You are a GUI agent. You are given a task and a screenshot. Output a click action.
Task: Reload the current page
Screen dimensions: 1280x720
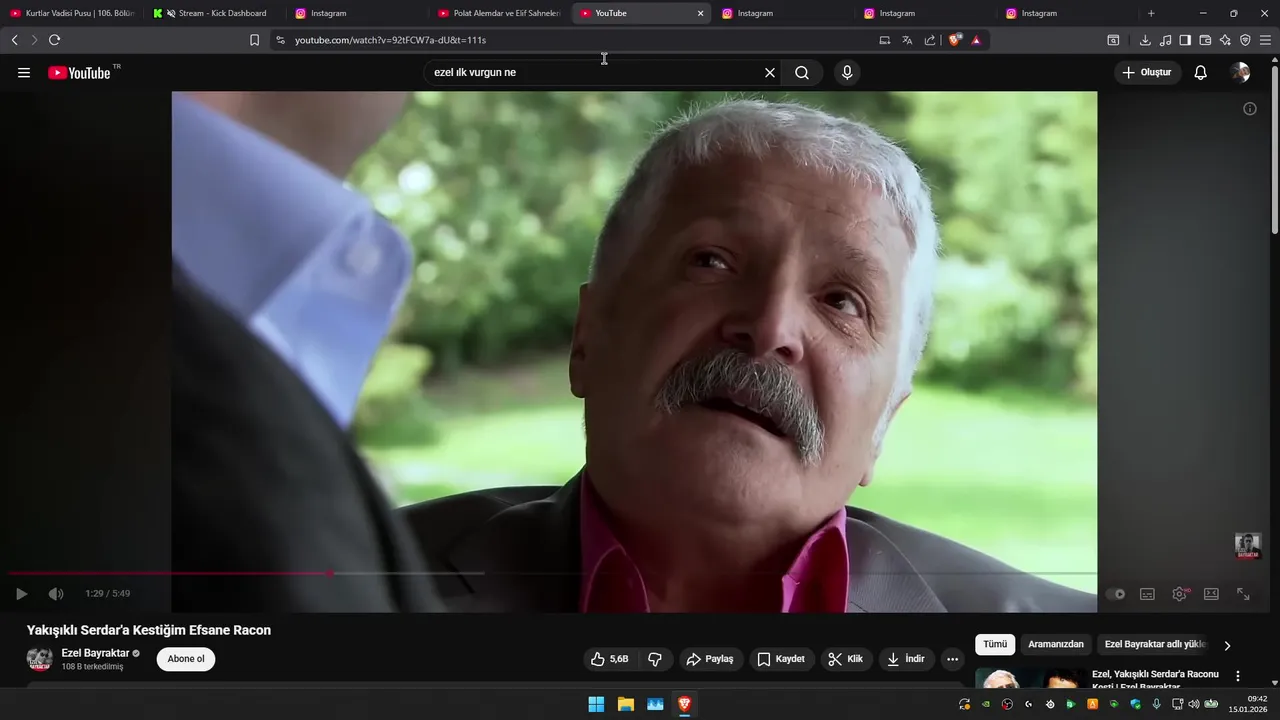pyautogui.click(x=54, y=40)
